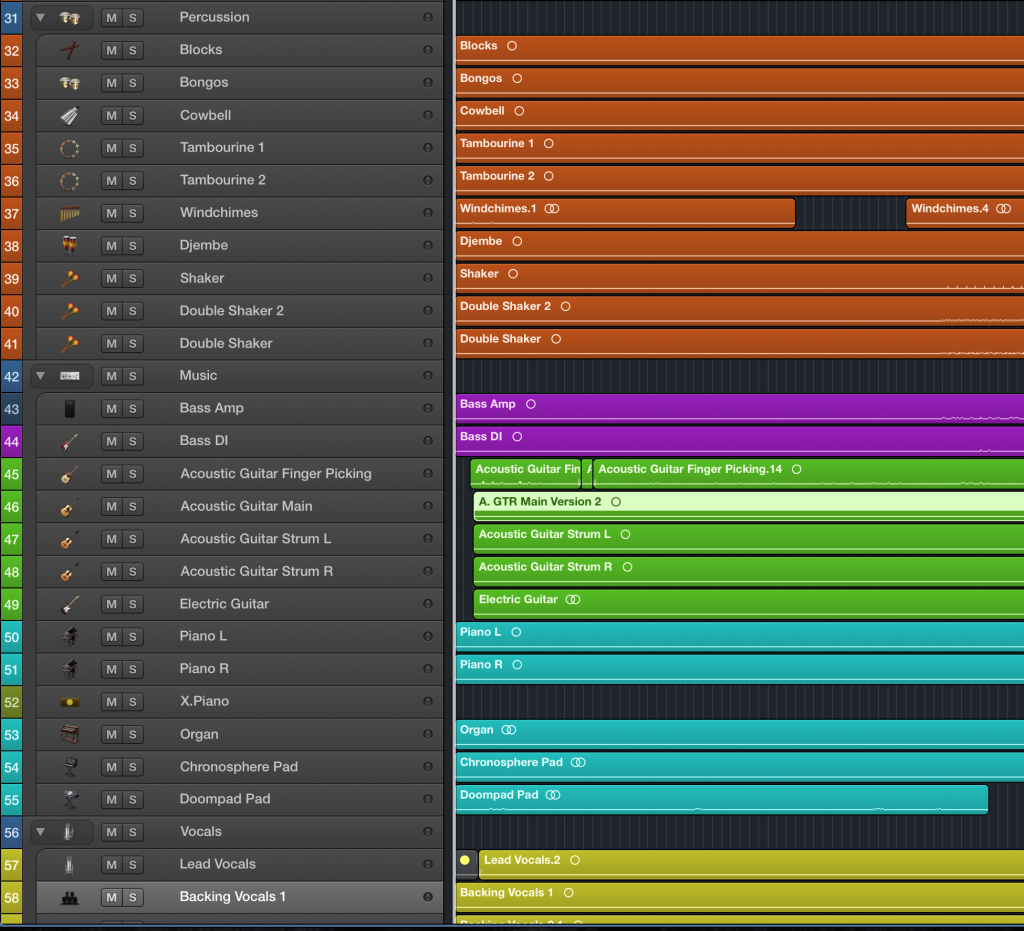Collapse the Vocals track stack

[40, 832]
